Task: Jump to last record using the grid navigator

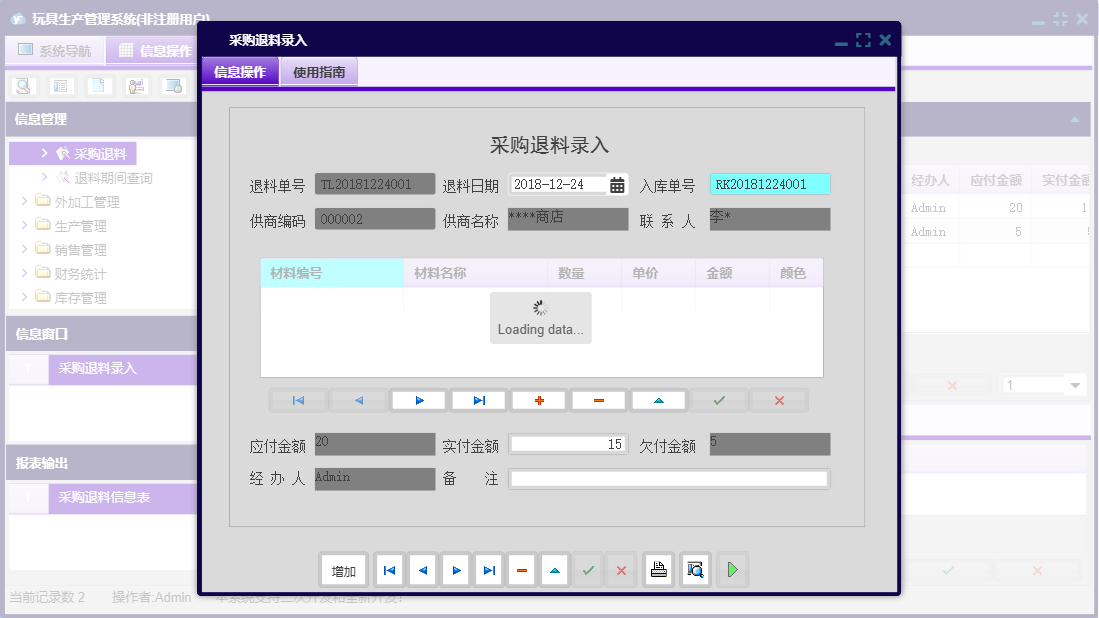Action: pyautogui.click(x=478, y=400)
